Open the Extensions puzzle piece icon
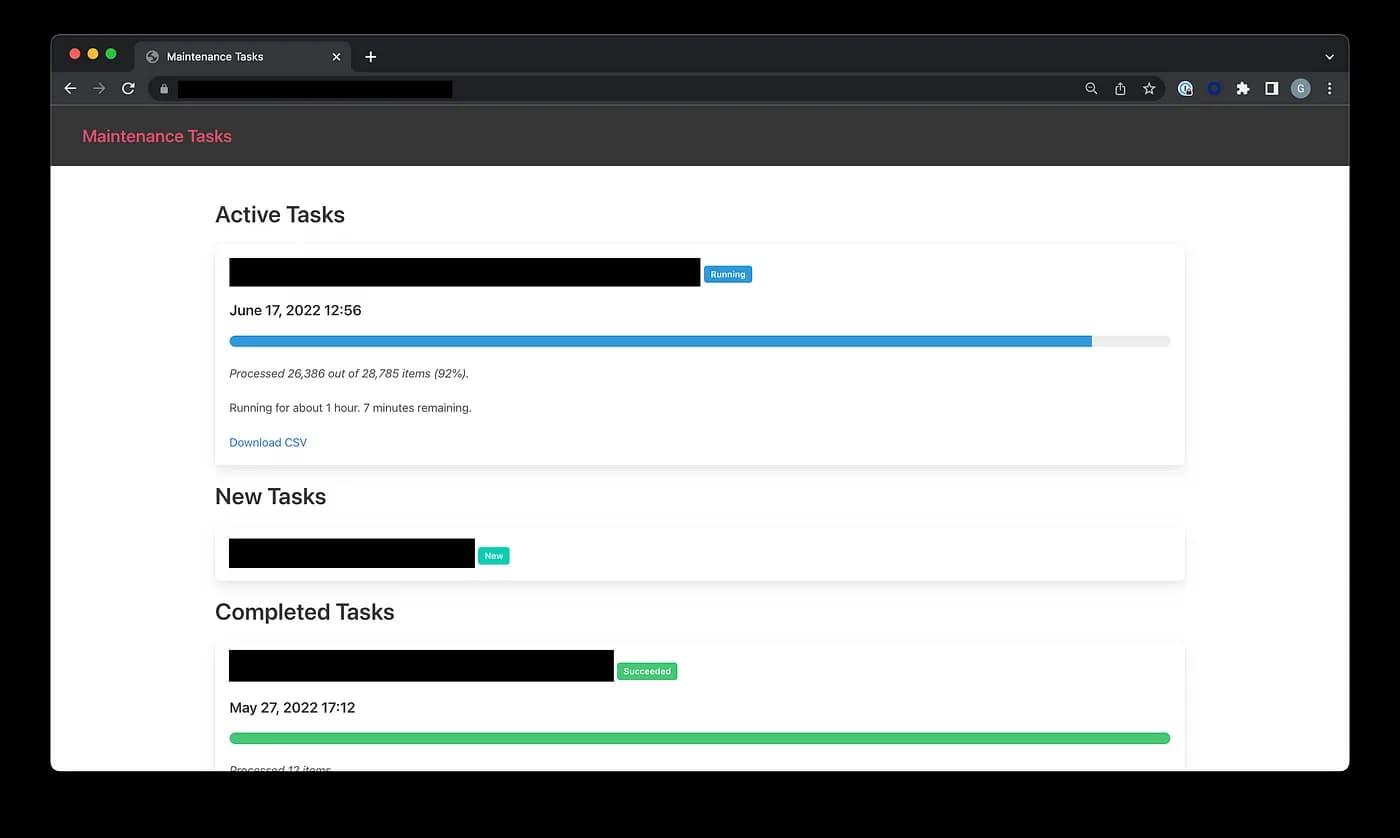Image resolution: width=1400 pixels, height=838 pixels. tap(1243, 88)
